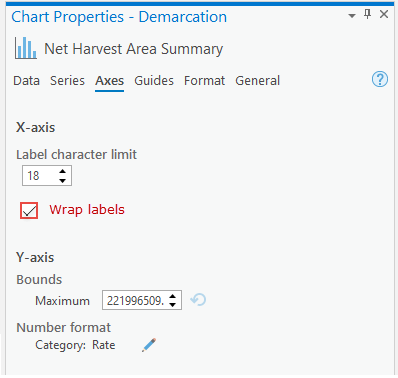
Task: Go to the General tab
Action: pos(258,81)
